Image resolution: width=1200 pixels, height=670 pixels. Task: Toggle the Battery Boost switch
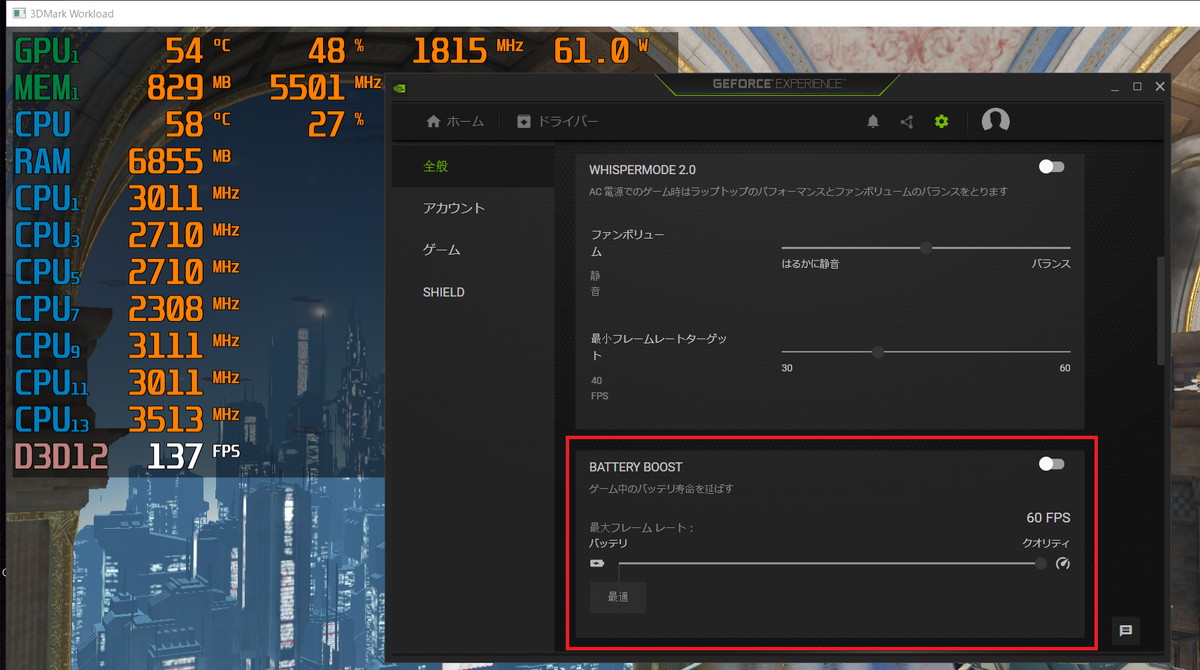[x=1051, y=464]
